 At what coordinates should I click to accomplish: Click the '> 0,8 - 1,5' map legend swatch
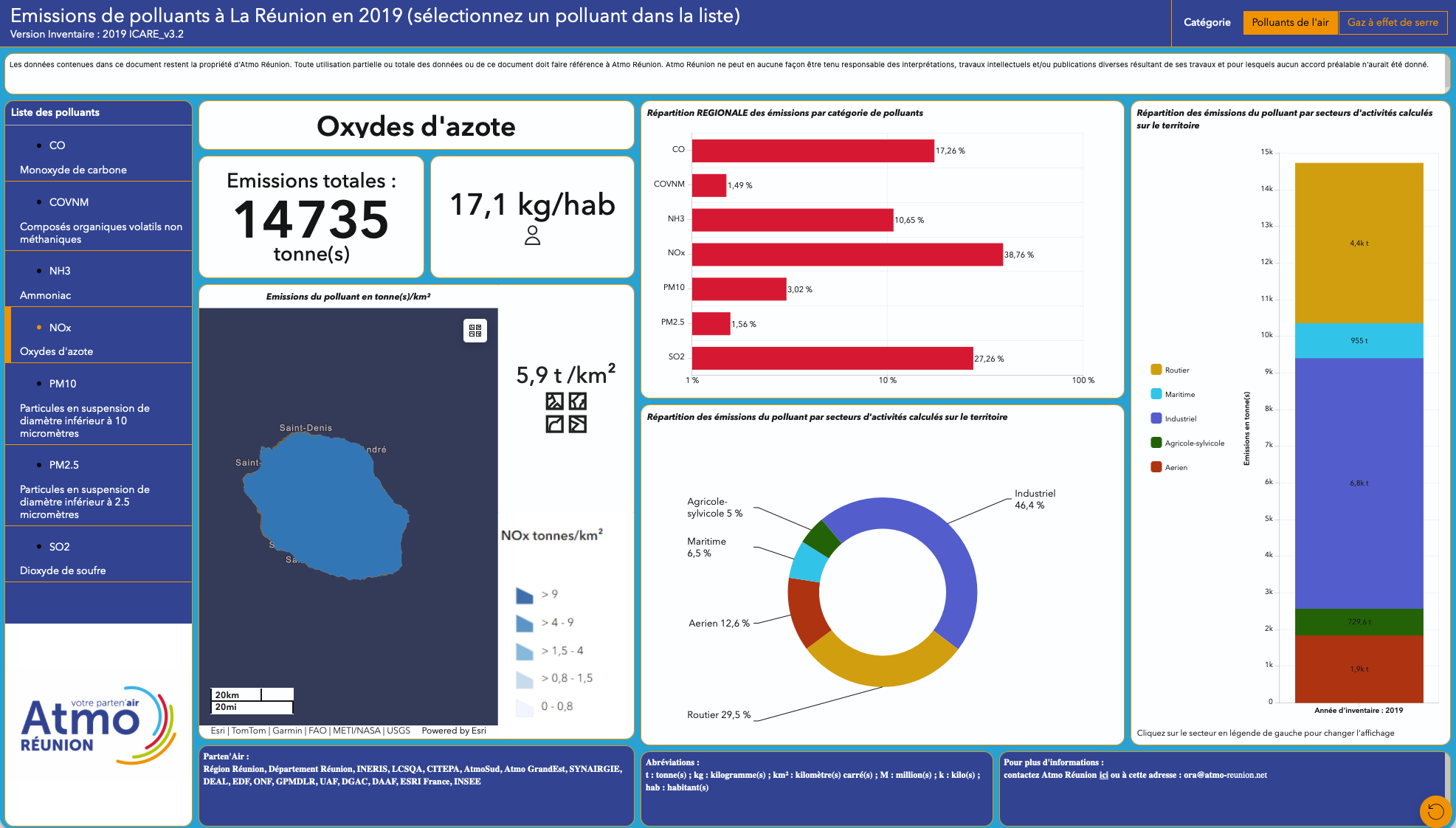point(525,679)
